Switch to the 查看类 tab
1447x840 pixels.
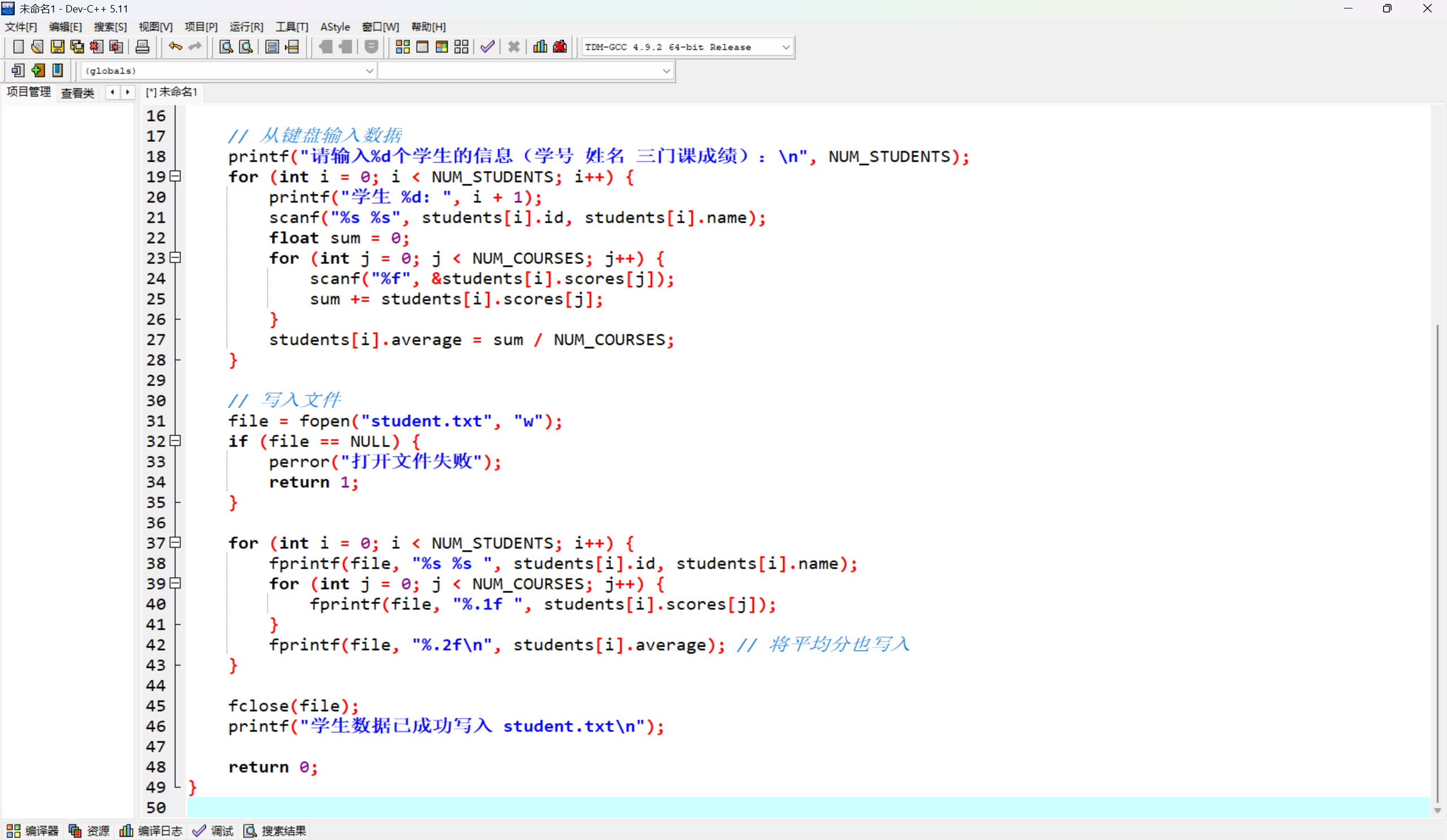tap(77, 93)
